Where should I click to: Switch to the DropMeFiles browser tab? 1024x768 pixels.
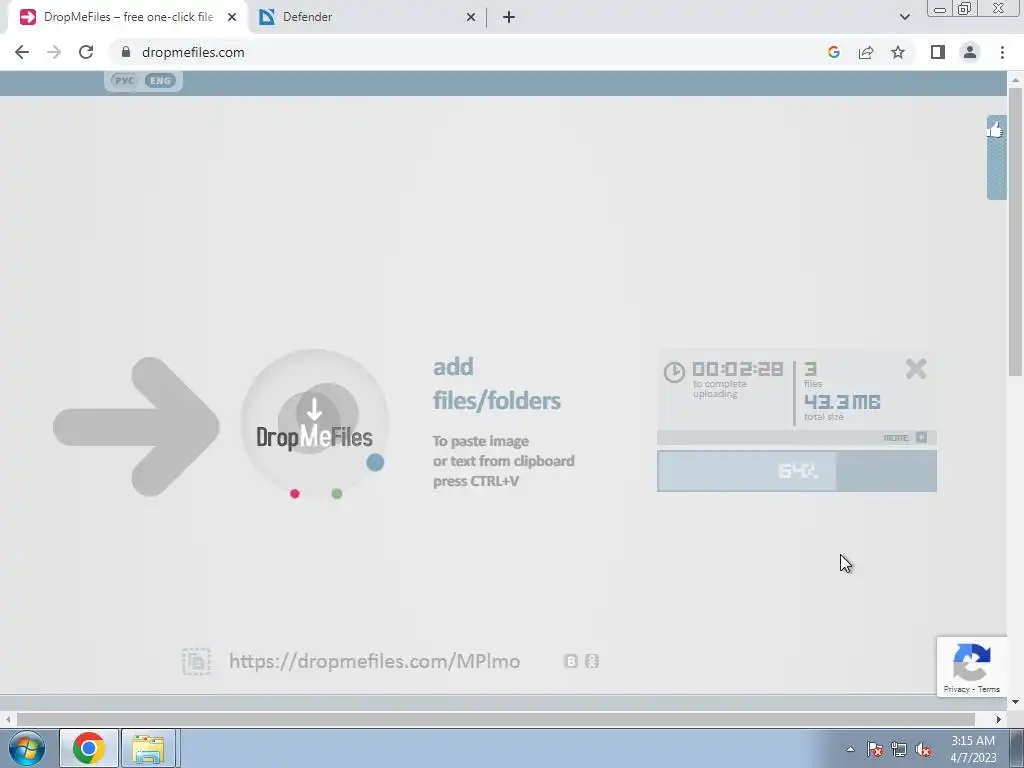pos(127,17)
